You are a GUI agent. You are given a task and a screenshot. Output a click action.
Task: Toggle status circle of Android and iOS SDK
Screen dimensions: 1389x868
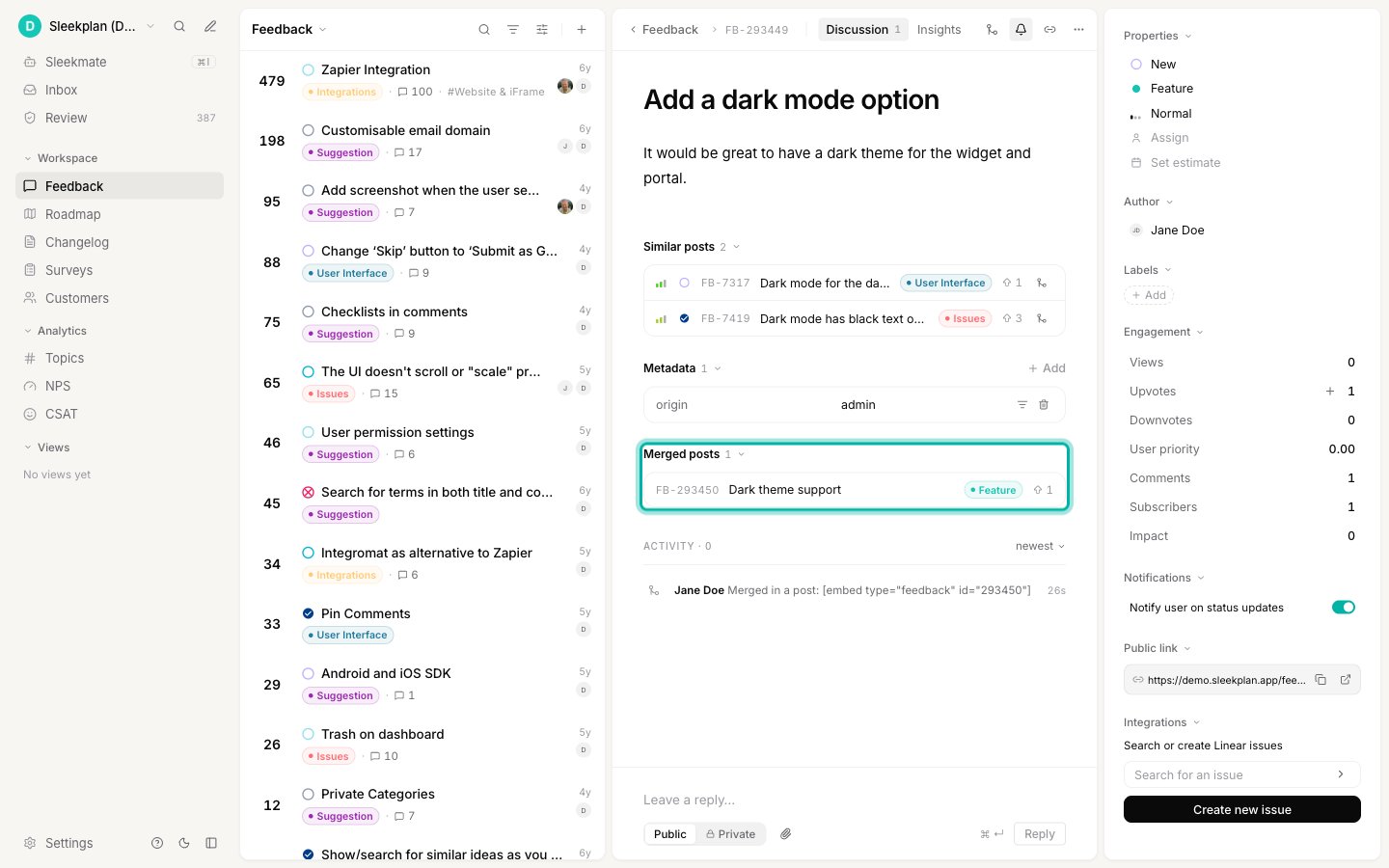pyautogui.click(x=309, y=673)
